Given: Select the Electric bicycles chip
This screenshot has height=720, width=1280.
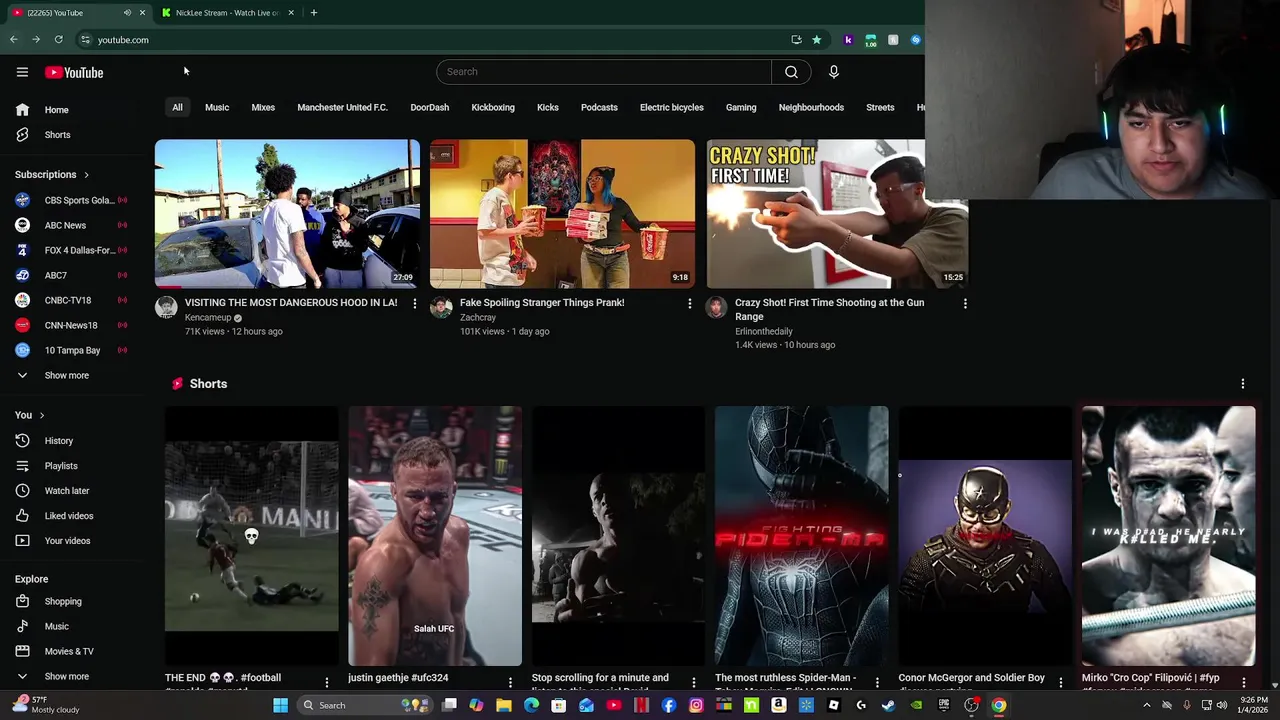Looking at the screenshot, I should tap(672, 107).
